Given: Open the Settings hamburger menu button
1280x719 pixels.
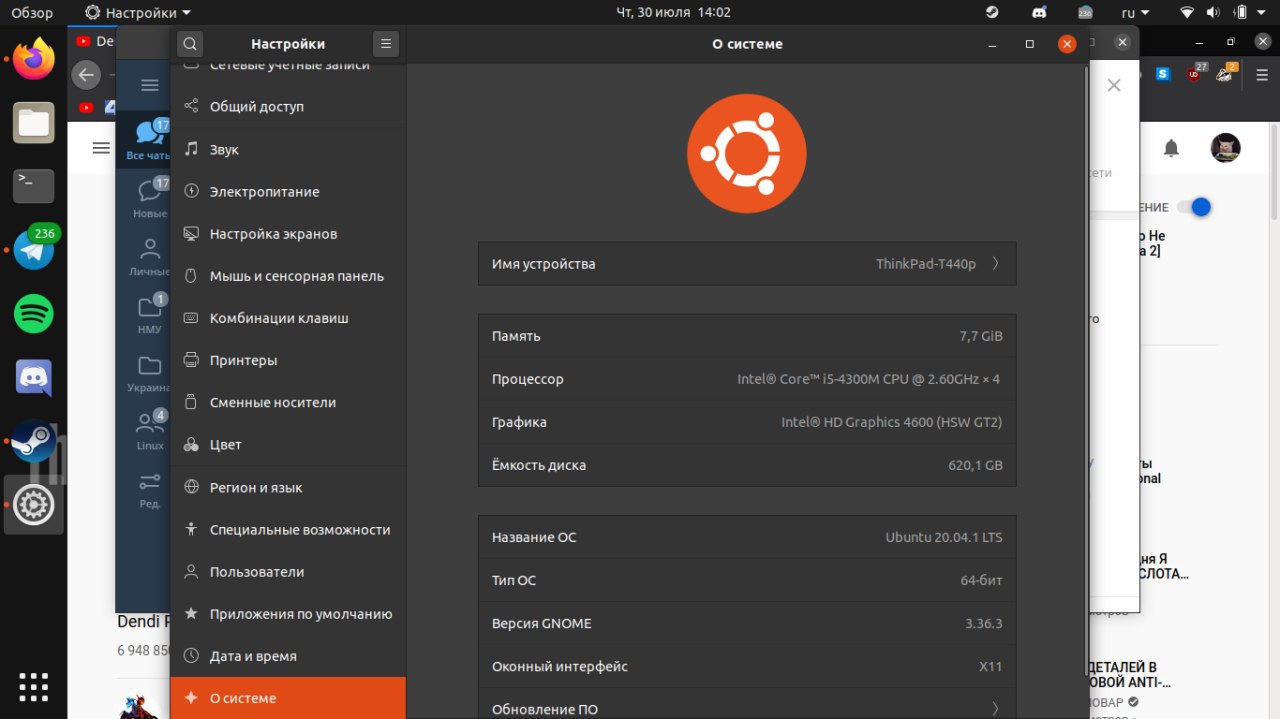Looking at the screenshot, I should point(386,44).
